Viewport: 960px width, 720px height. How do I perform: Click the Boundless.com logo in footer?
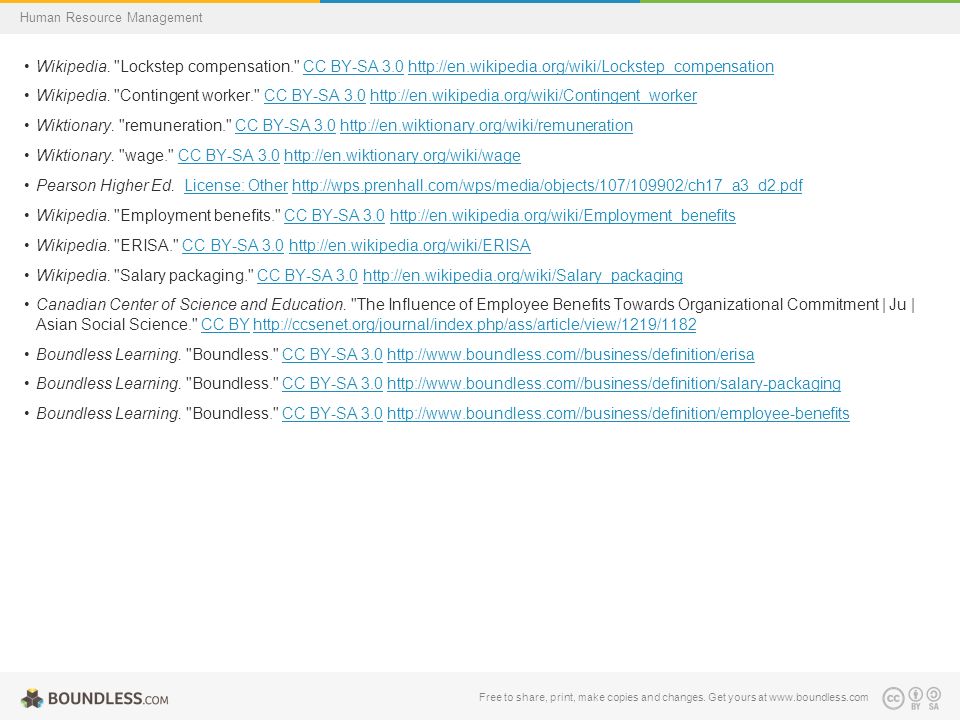click(95, 698)
